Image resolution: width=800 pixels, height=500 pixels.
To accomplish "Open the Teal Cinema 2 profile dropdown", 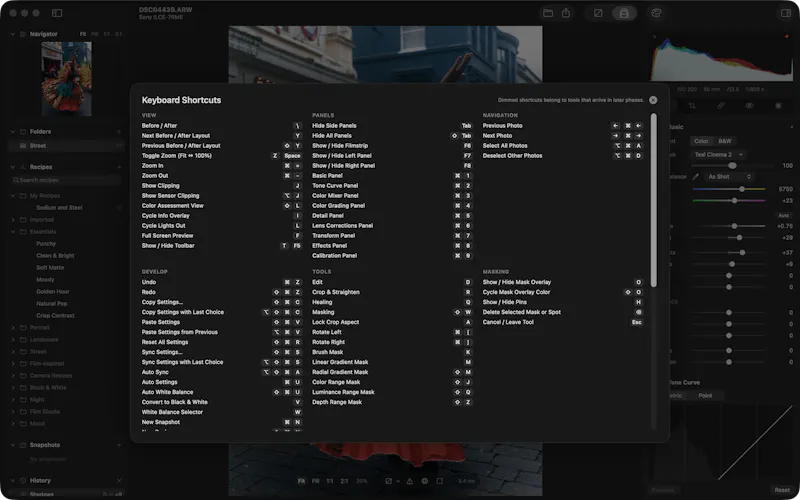I will coord(718,155).
